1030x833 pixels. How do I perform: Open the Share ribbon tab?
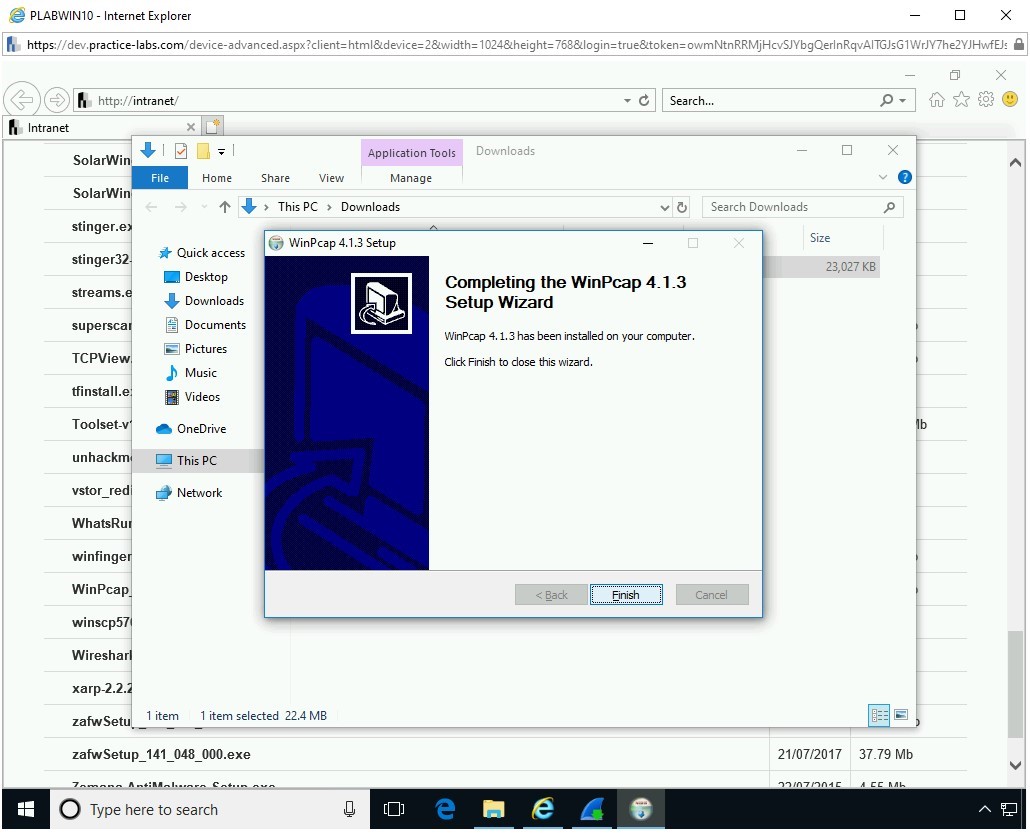pyautogui.click(x=275, y=178)
